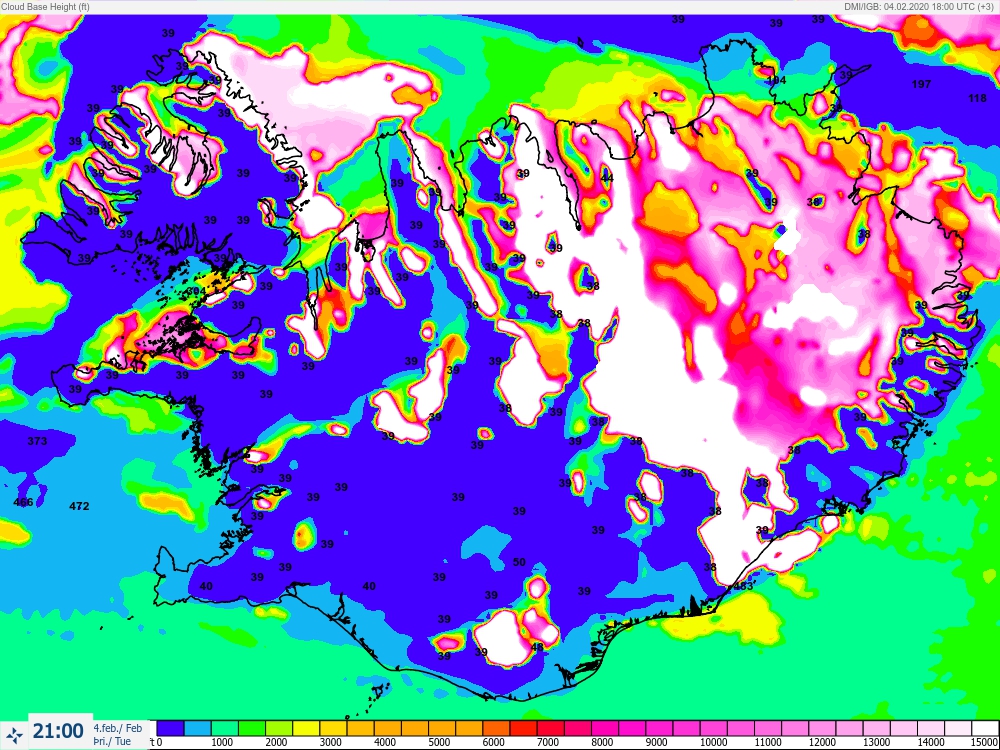Click the 3000 legend scale label
Viewport: 1000px width, 750px height.
[330, 743]
